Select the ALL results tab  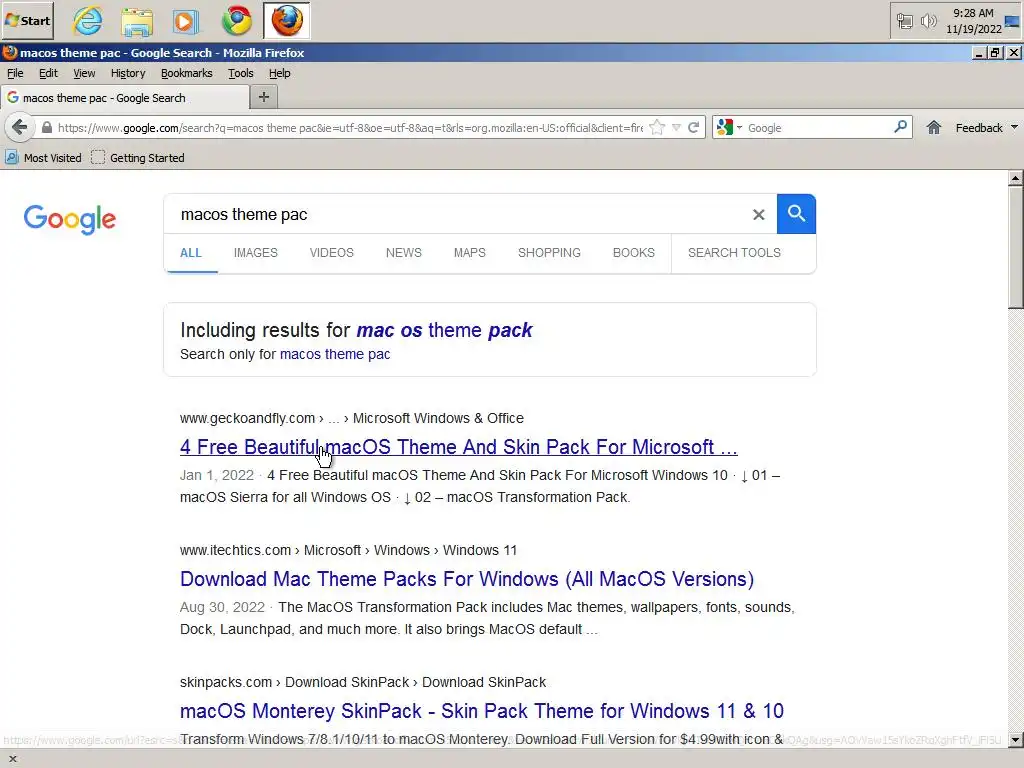191,253
